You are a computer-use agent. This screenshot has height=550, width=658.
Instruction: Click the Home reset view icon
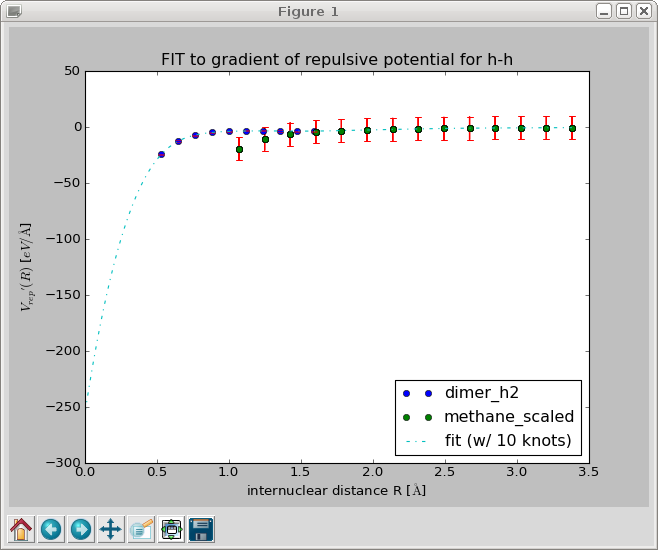click(21, 528)
